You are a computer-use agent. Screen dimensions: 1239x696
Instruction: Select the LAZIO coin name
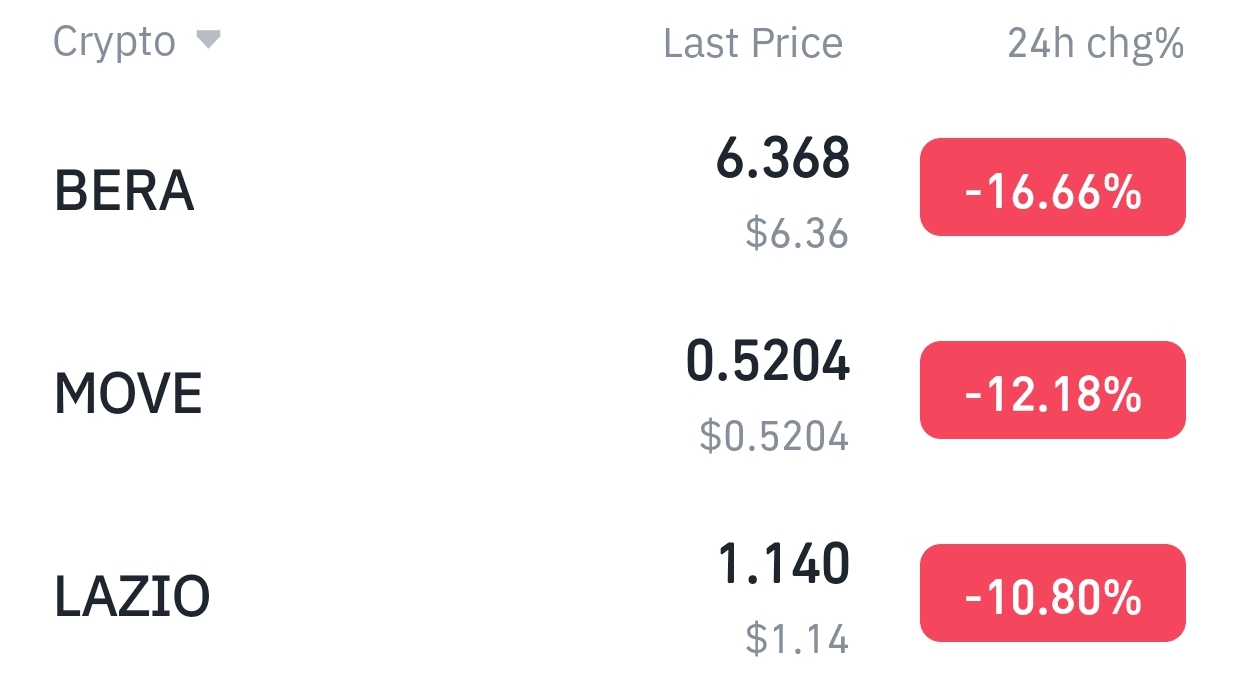132,596
